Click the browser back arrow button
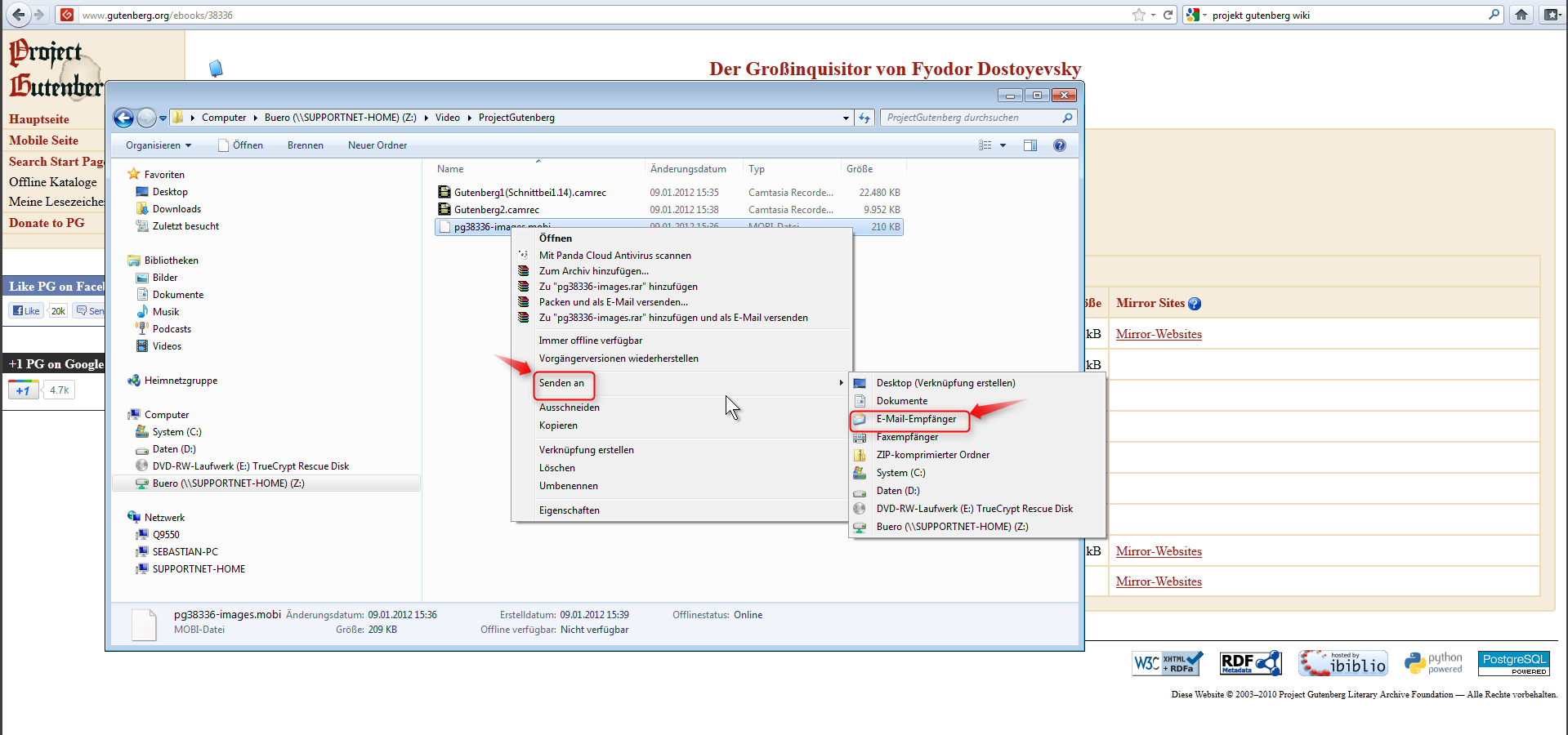 (18, 15)
